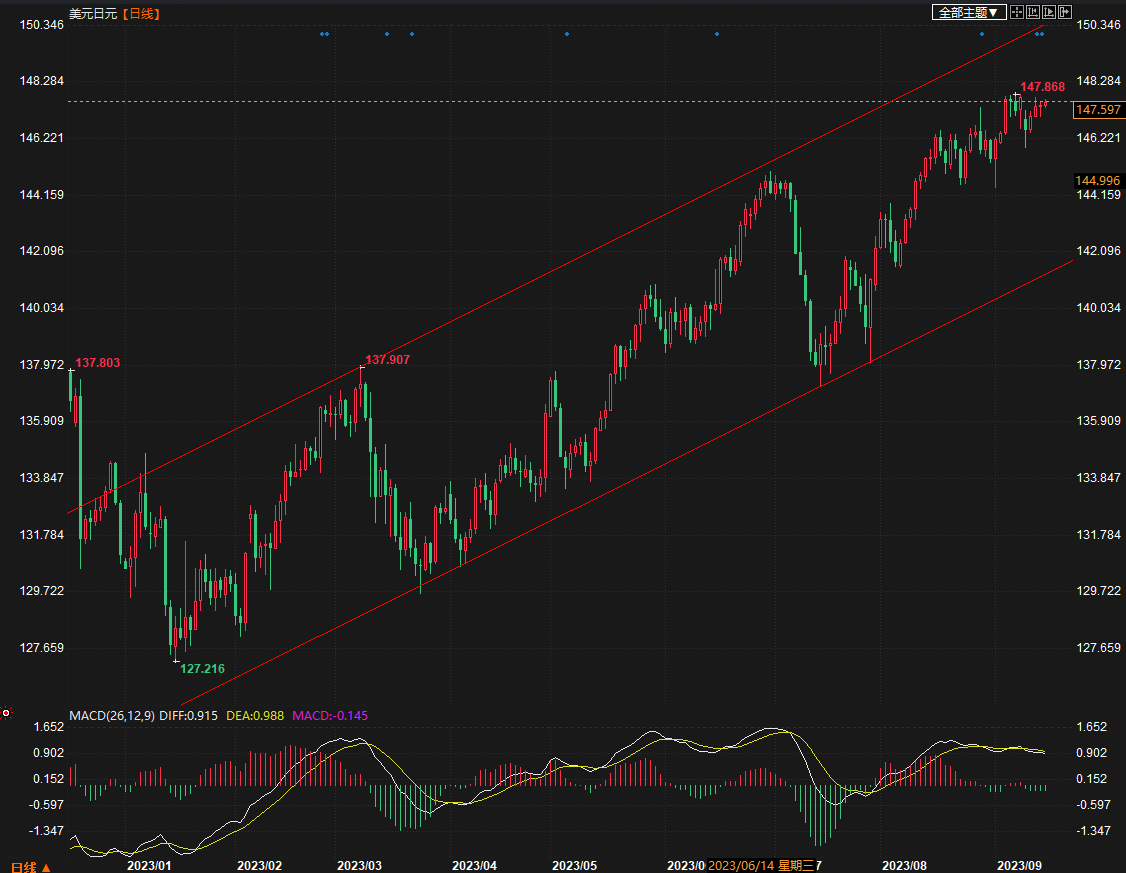Click the 2023/08 date axis label
The image size is (1126, 873).
click(905, 866)
